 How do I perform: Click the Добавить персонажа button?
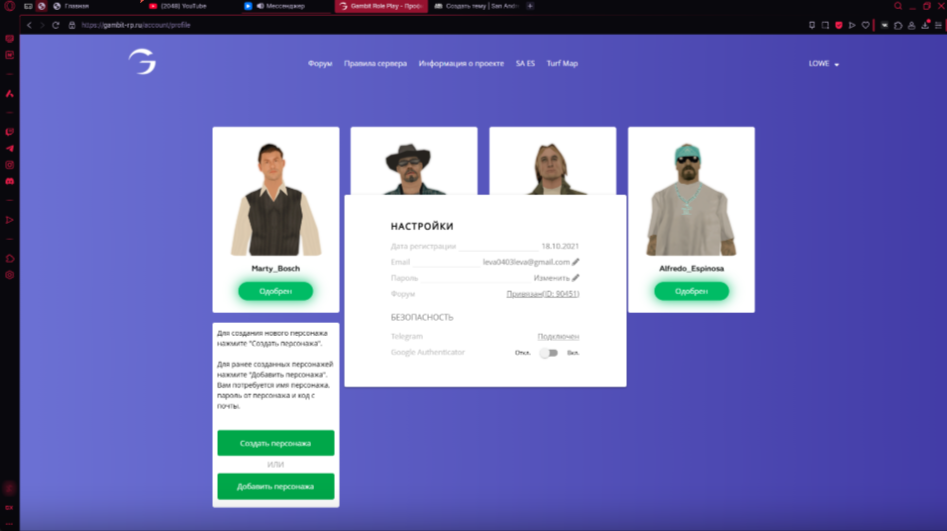pos(275,486)
